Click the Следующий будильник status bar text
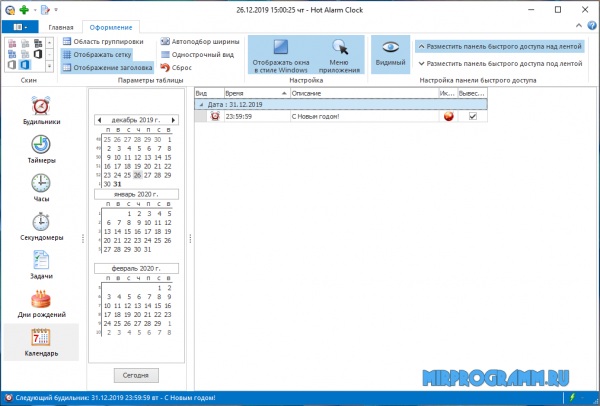 tap(115, 398)
